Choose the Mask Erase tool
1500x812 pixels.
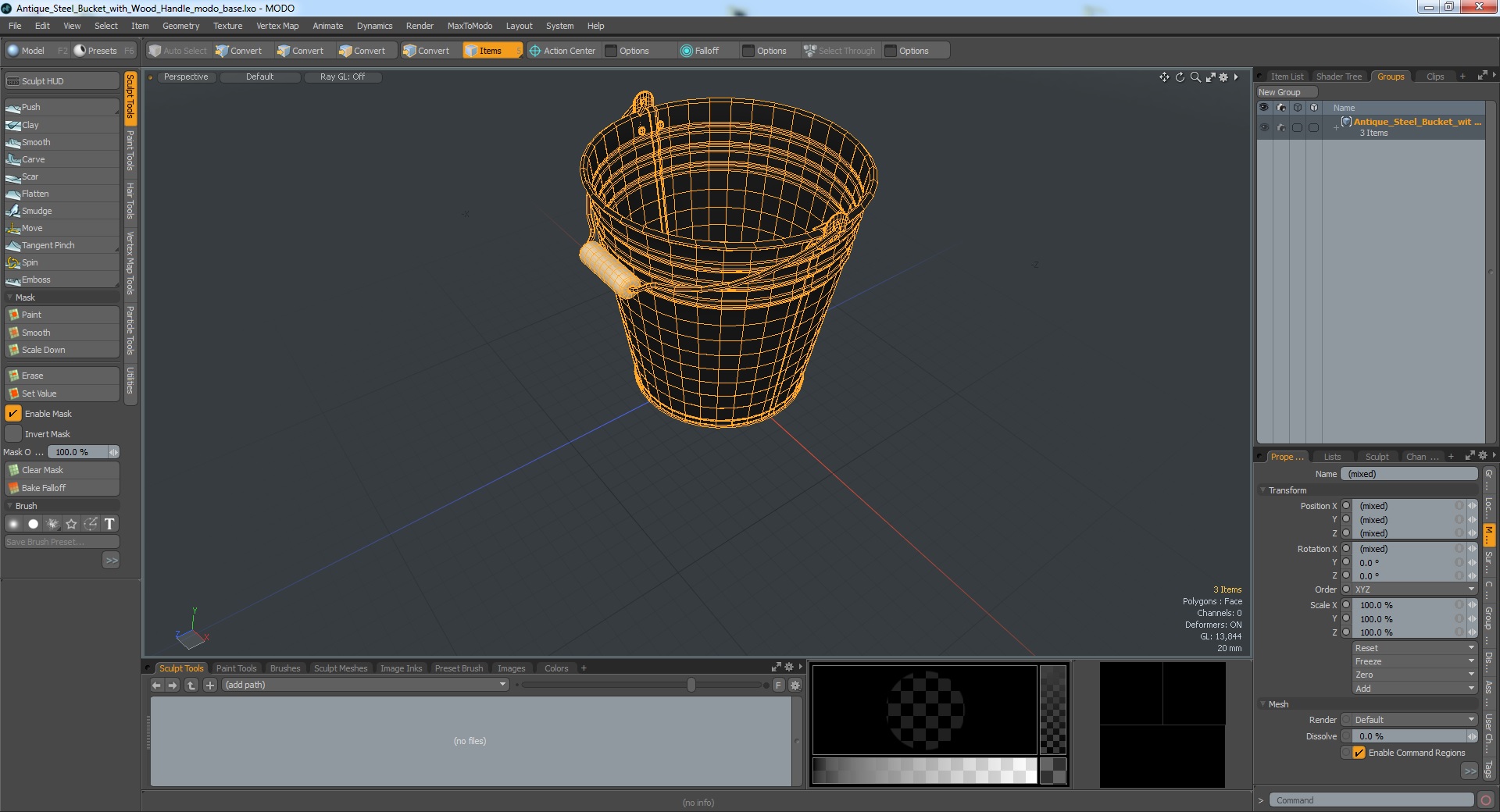[x=62, y=376]
